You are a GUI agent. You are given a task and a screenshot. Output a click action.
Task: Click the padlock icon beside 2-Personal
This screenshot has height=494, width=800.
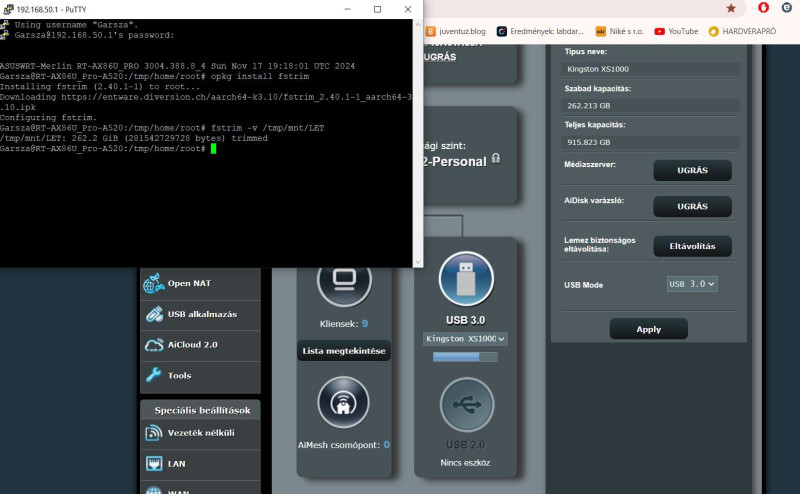coord(496,159)
